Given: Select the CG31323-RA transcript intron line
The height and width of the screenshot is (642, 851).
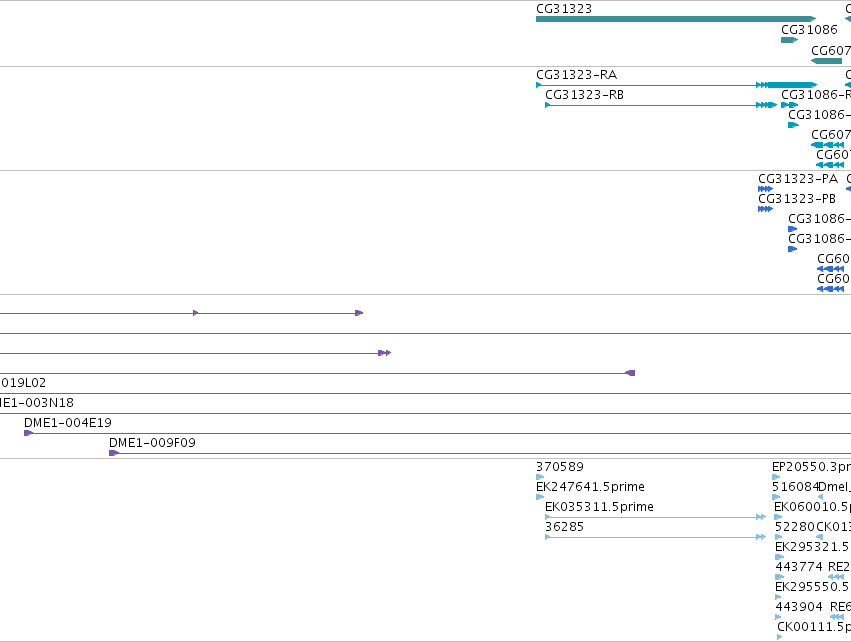Looking at the screenshot, I should [649, 85].
